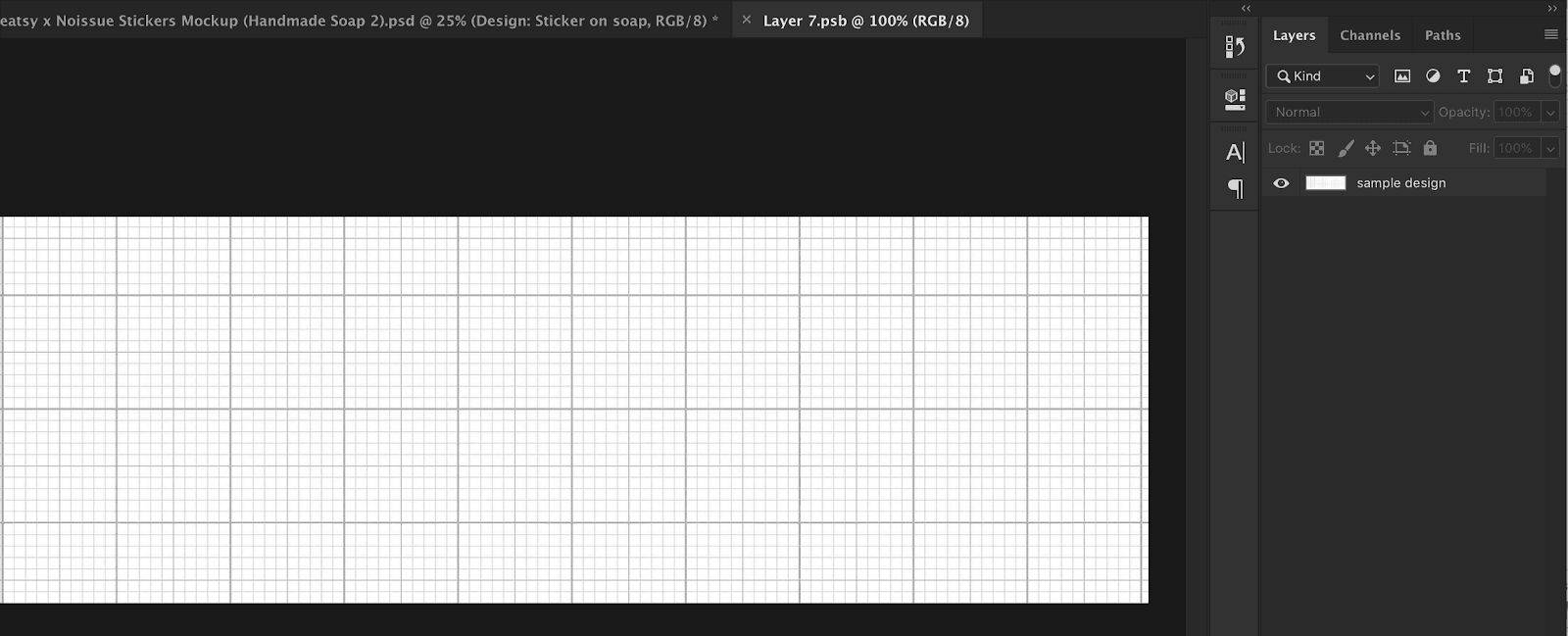
Task: Open the Kind filter dropdown
Action: (x=1323, y=75)
